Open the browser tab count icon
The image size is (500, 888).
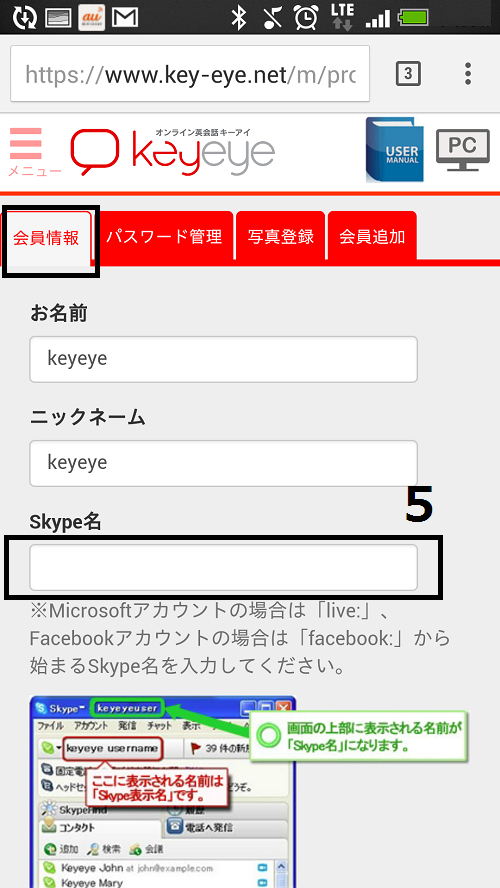(x=408, y=74)
